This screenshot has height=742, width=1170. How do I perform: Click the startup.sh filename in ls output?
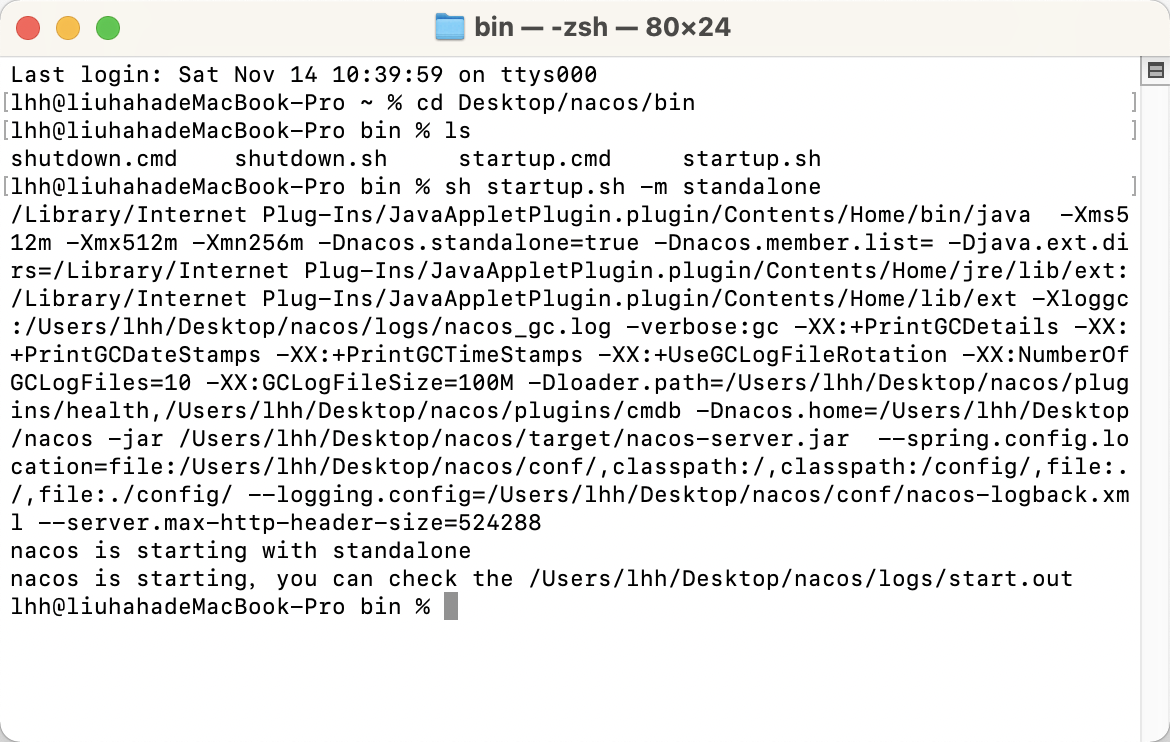[x=751, y=159]
